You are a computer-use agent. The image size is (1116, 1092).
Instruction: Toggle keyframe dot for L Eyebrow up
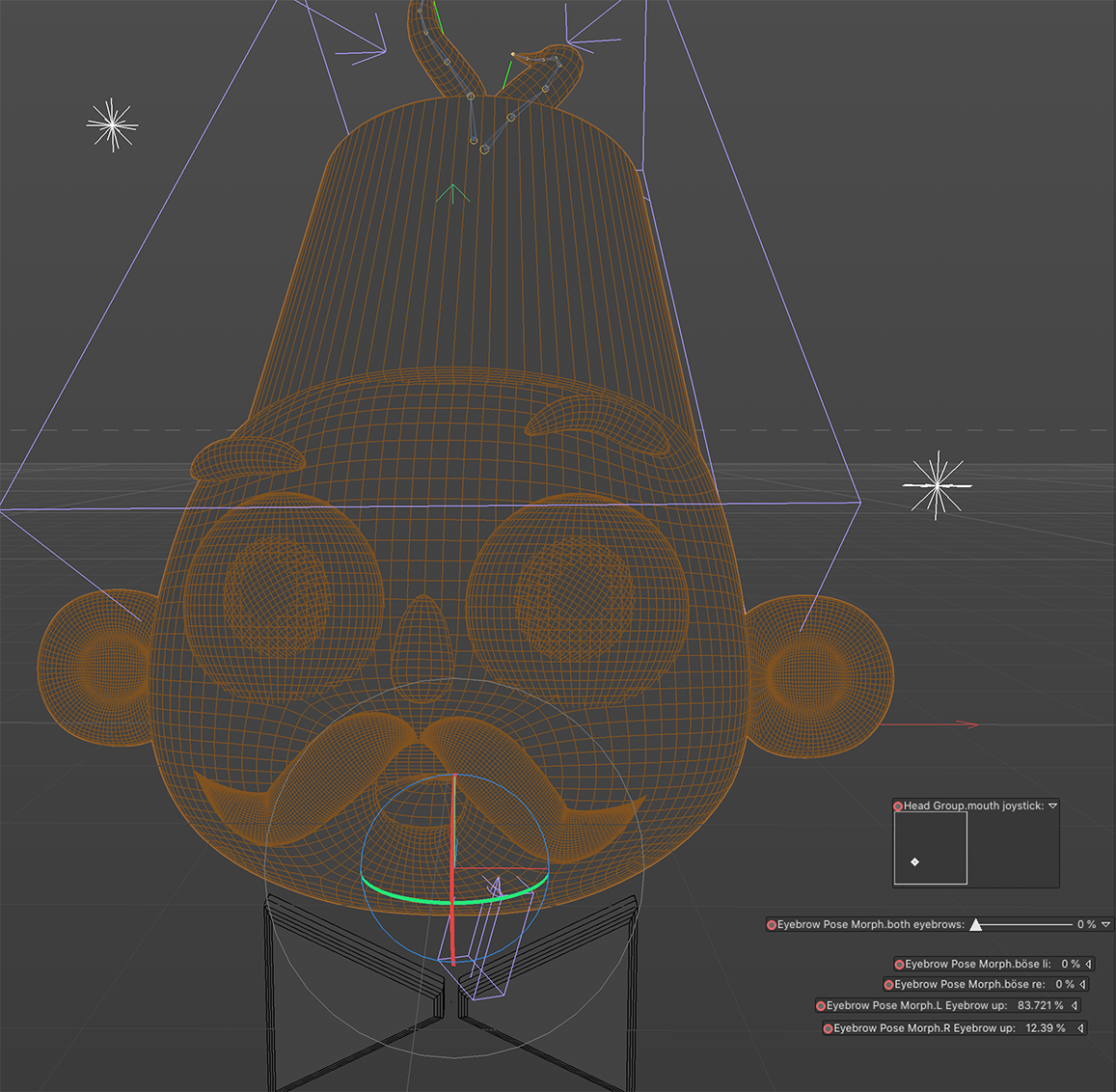point(821,1006)
